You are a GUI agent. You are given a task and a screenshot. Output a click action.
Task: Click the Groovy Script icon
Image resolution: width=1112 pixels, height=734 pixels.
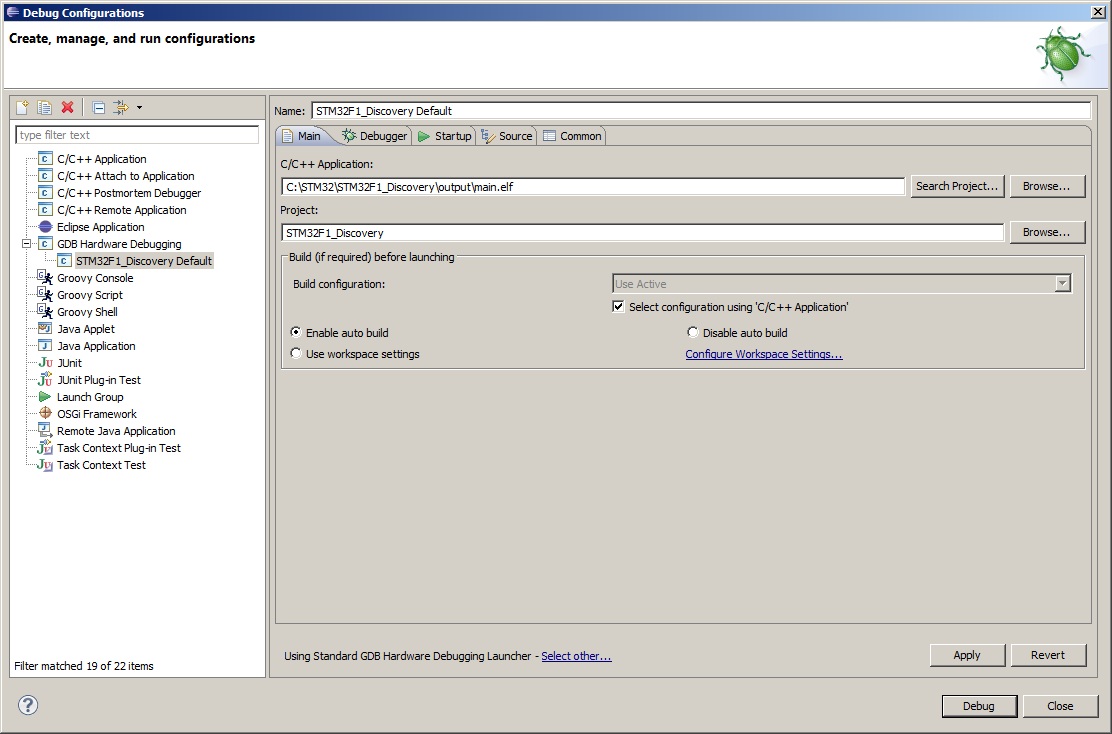(45, 294)
